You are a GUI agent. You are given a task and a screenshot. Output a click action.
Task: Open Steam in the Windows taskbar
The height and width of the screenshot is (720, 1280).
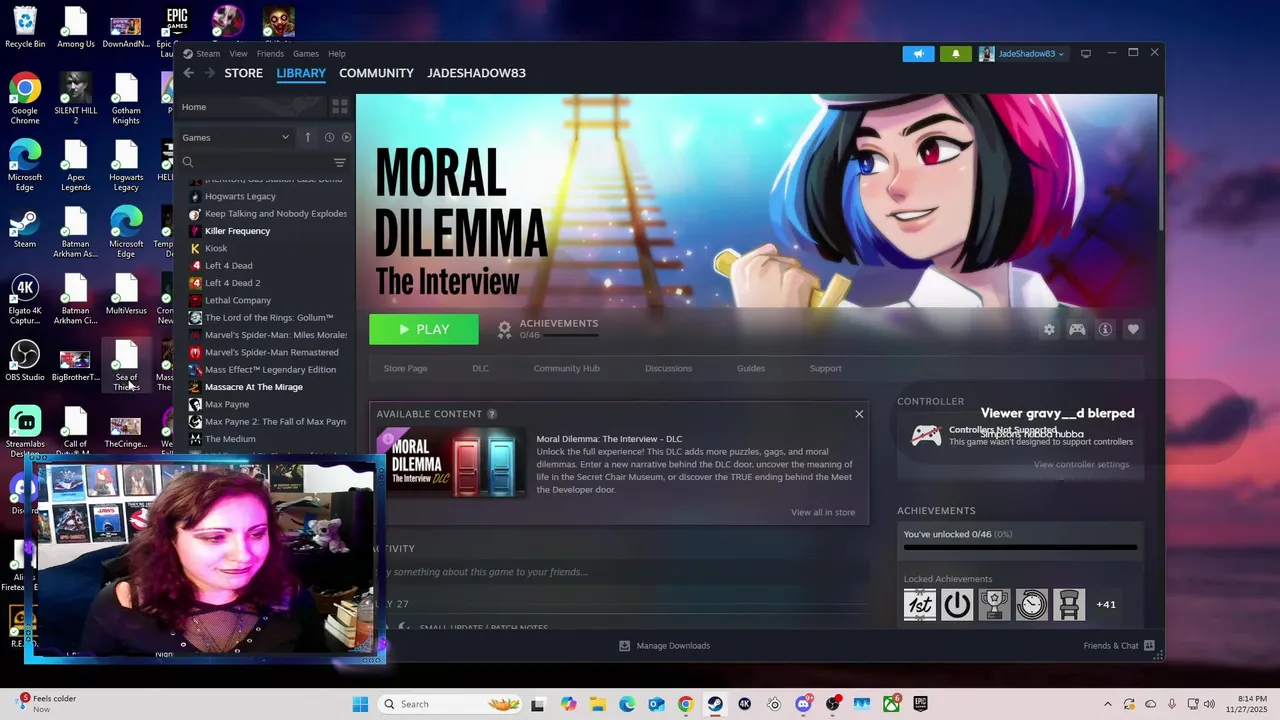(x=715, y=704)
